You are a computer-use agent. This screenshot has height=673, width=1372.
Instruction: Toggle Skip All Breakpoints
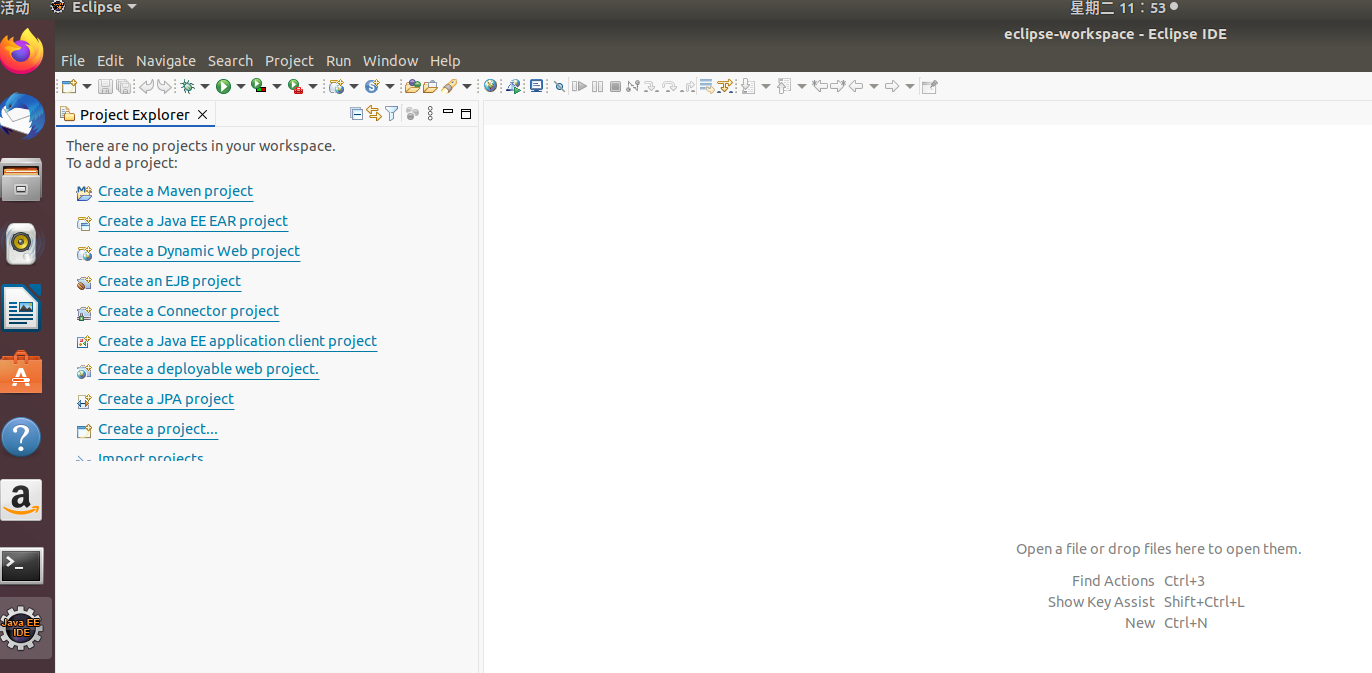coord(559,86)
